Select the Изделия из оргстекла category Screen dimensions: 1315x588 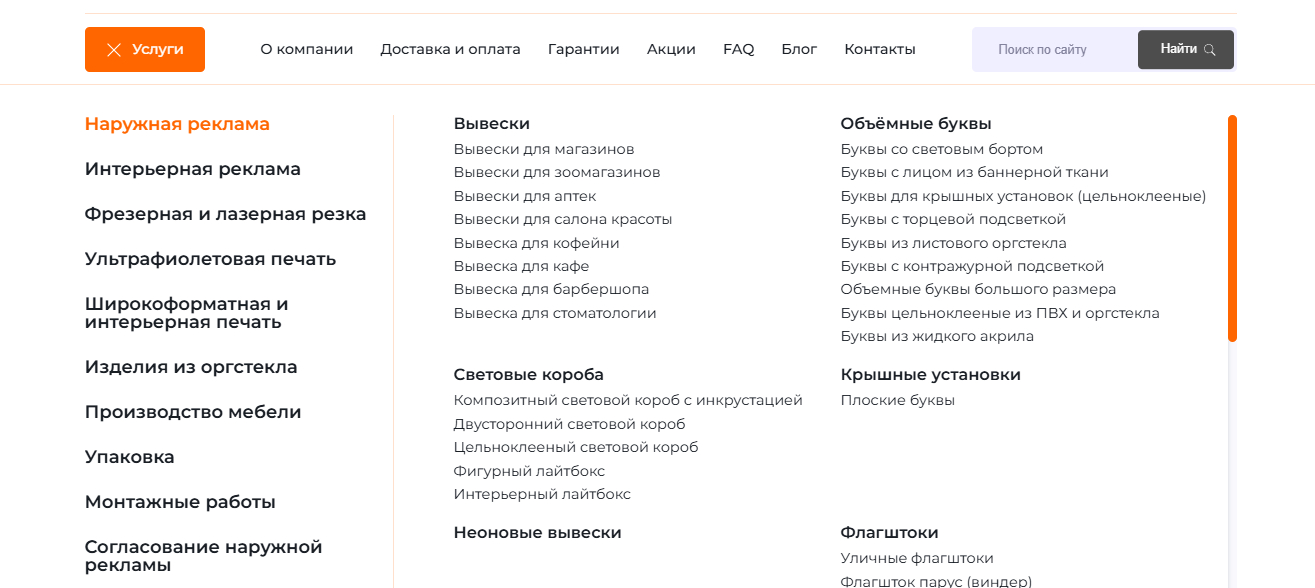click(191, 367)
